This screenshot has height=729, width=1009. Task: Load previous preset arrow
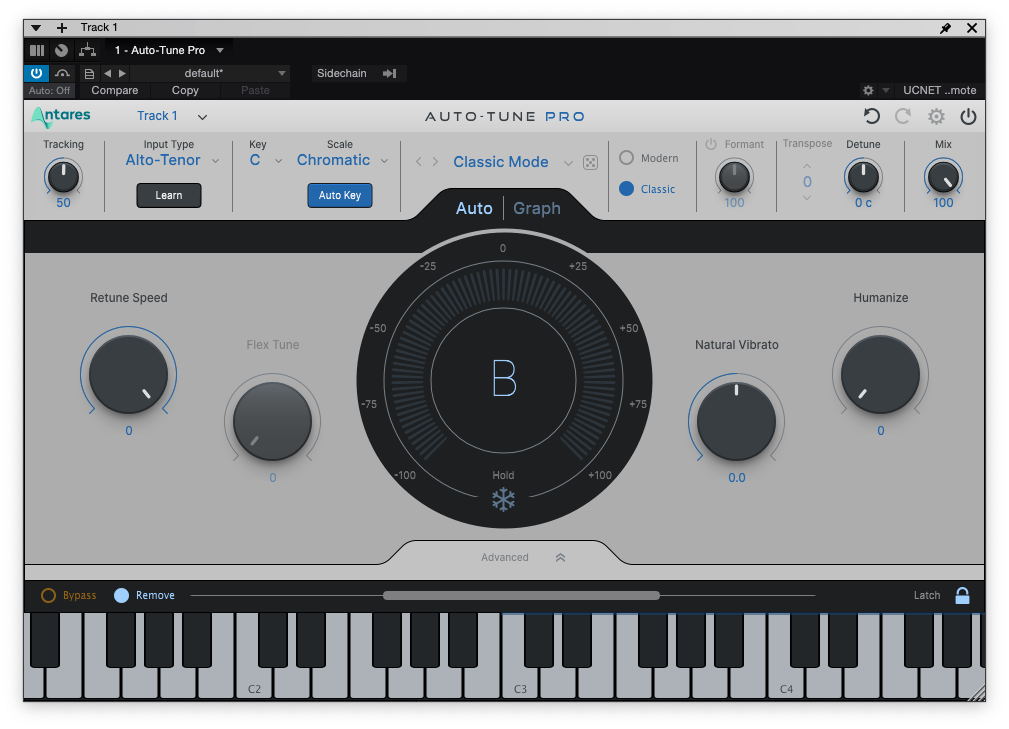[107, 73]
